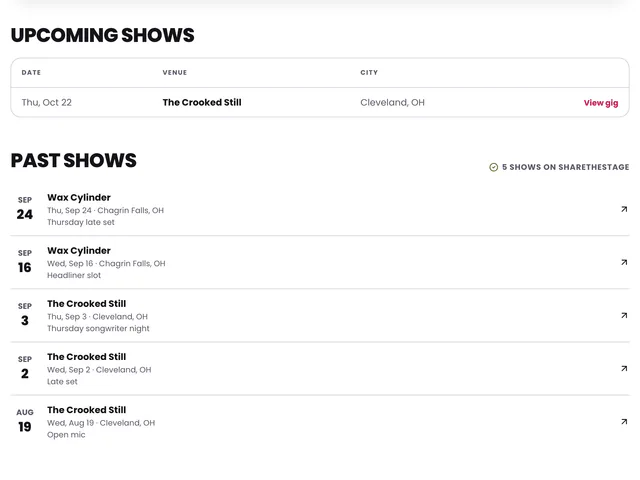Click Thu, Sep 3 · Cleveland, OH line

click(98, 317)
